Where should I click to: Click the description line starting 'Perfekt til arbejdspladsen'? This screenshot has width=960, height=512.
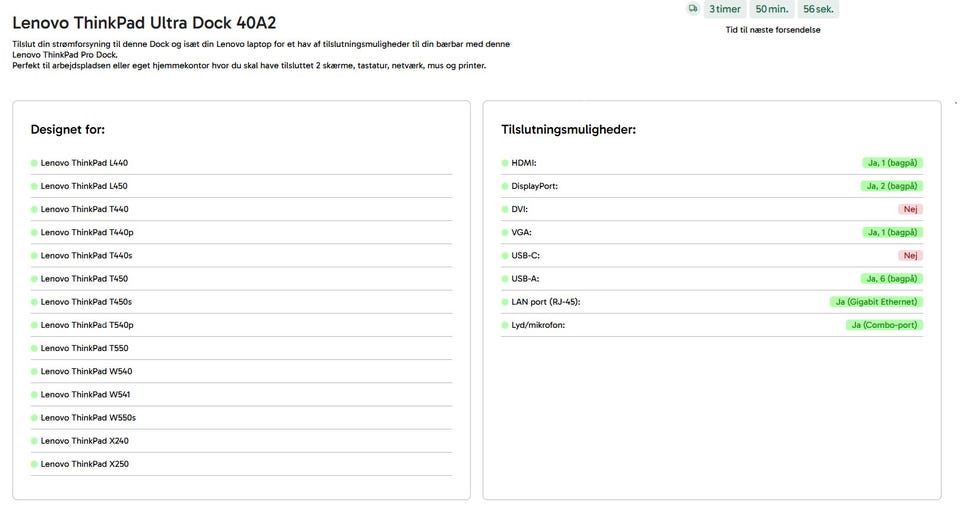[x=249, y=66]
